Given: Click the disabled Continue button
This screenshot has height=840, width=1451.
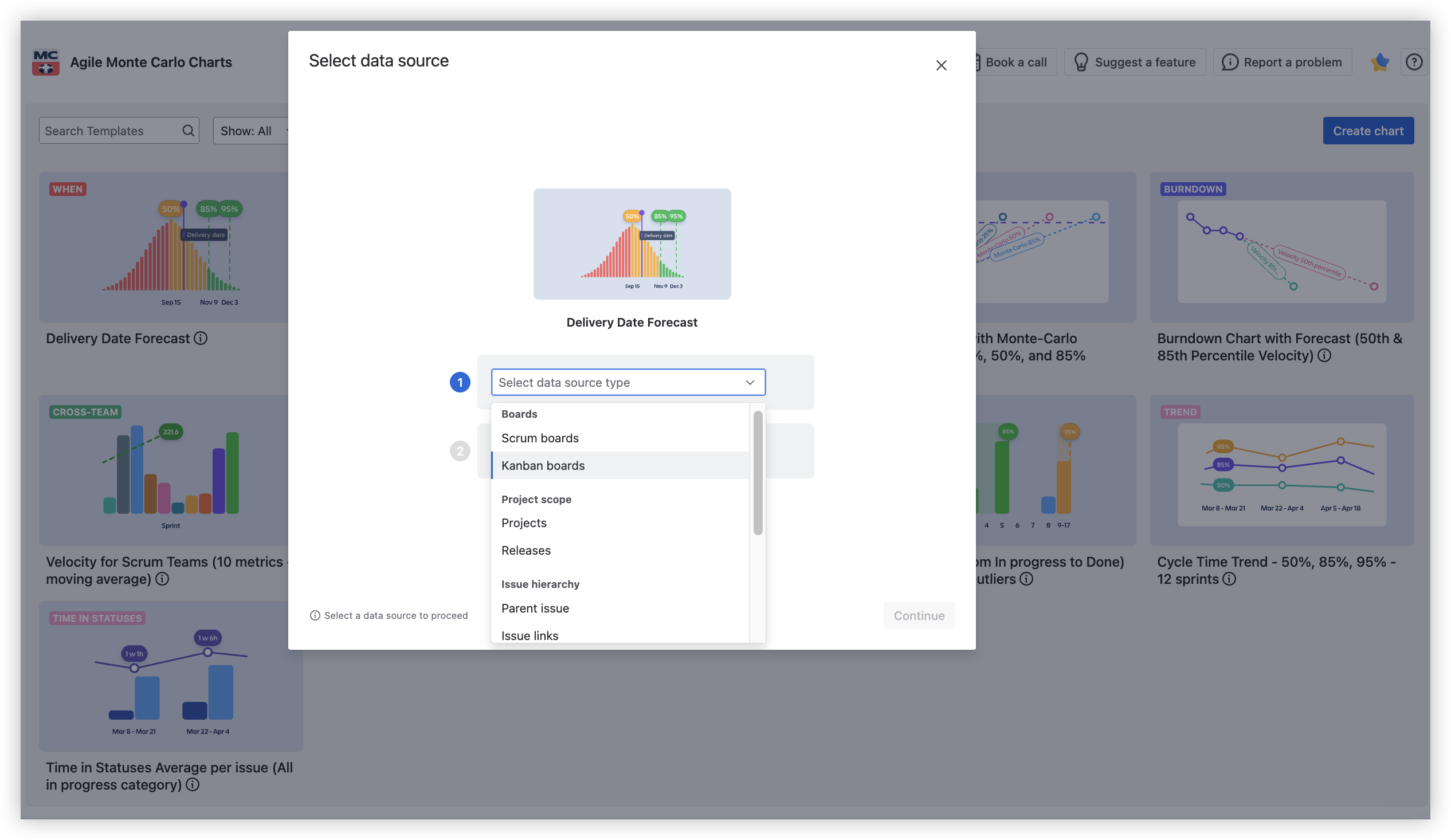Looking at the screenshot, I should tap(919, 615).
